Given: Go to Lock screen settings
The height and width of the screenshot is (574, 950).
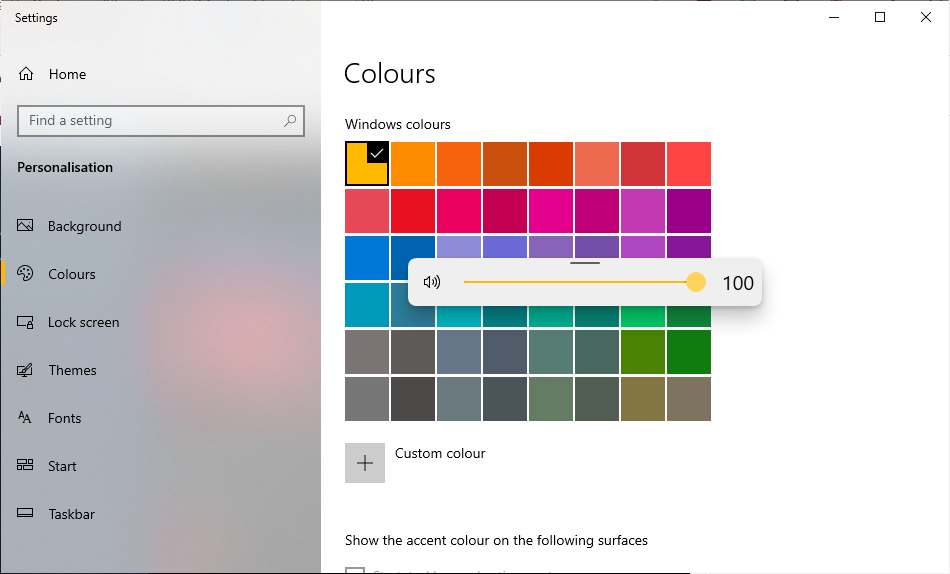Looking at the screenshot, I should pyautogui.click(x=84, y=322).
